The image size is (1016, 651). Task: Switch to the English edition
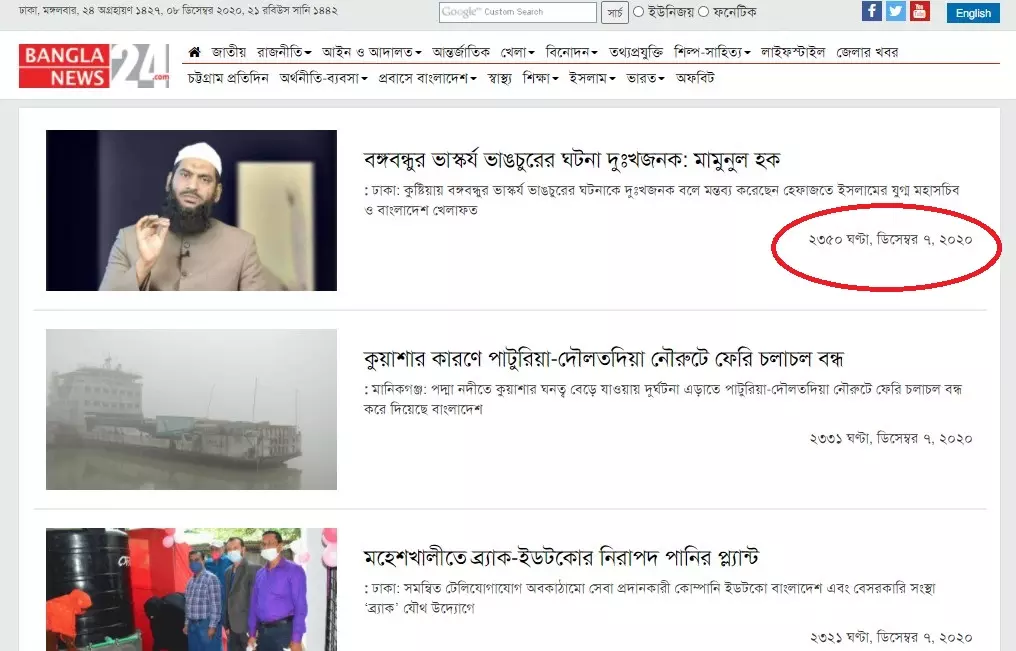(x=973, y=13)
